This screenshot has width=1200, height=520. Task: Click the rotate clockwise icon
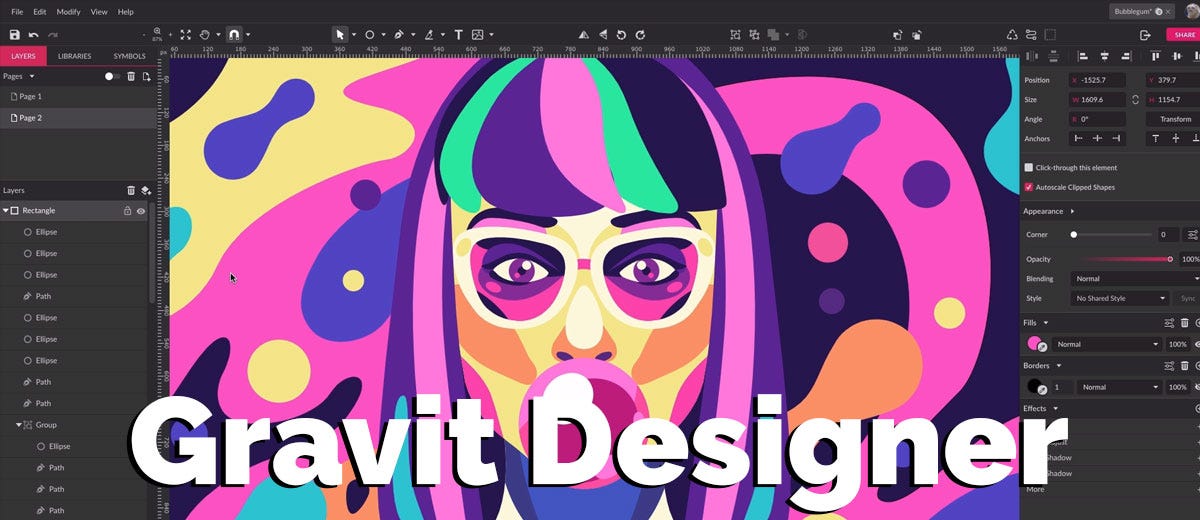click(640, 34)
